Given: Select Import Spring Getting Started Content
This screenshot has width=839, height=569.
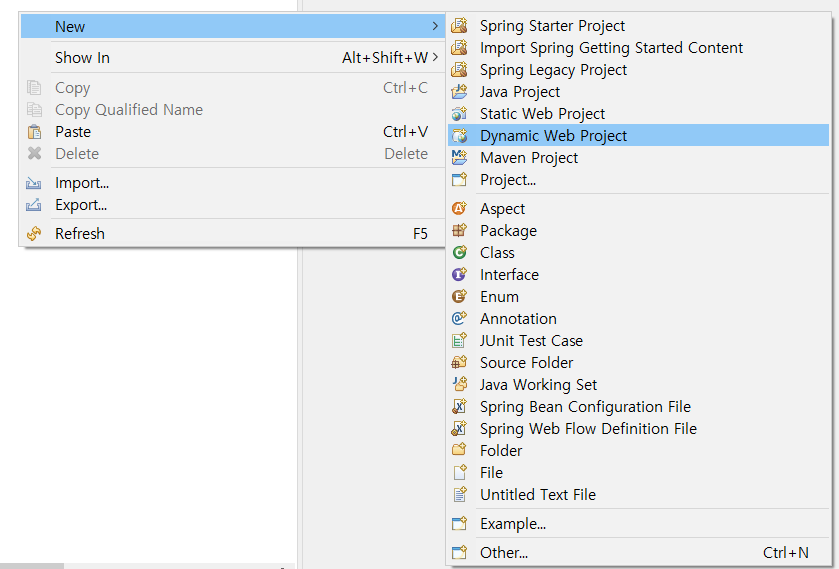Looking at the screenshot, I should click(x=638, y=48).
